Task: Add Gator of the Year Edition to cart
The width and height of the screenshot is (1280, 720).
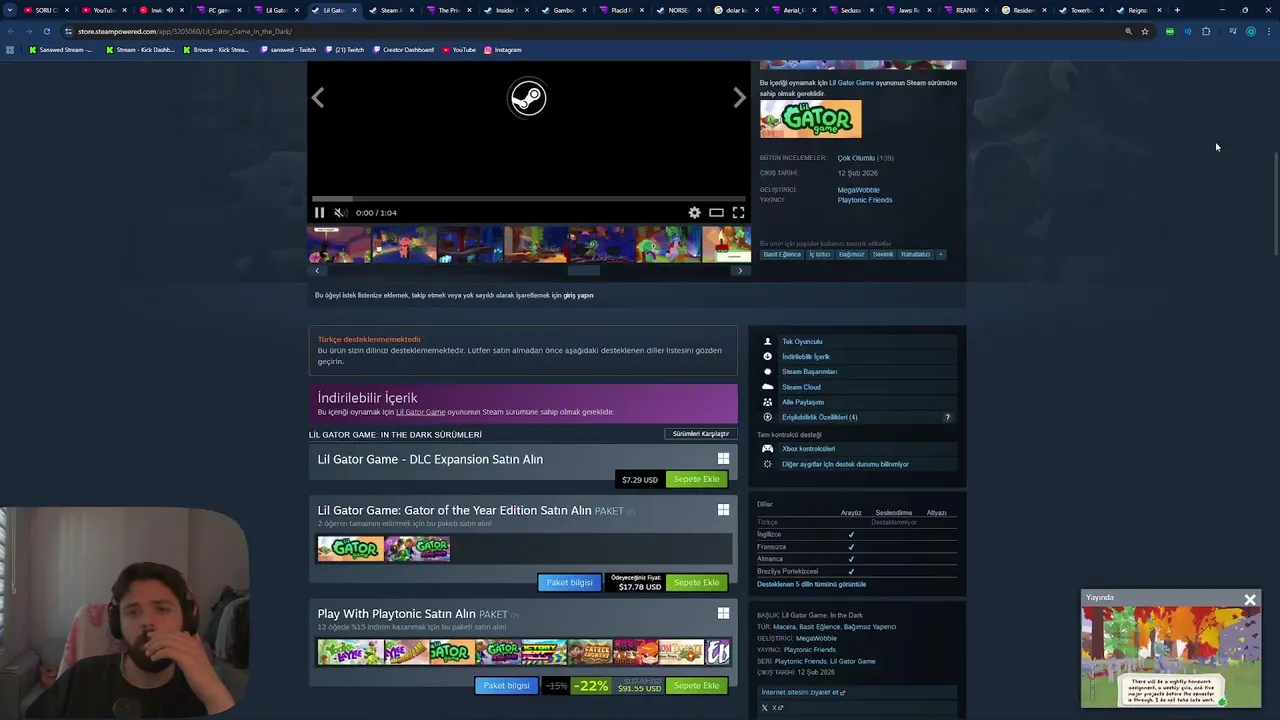Action: 696,582
